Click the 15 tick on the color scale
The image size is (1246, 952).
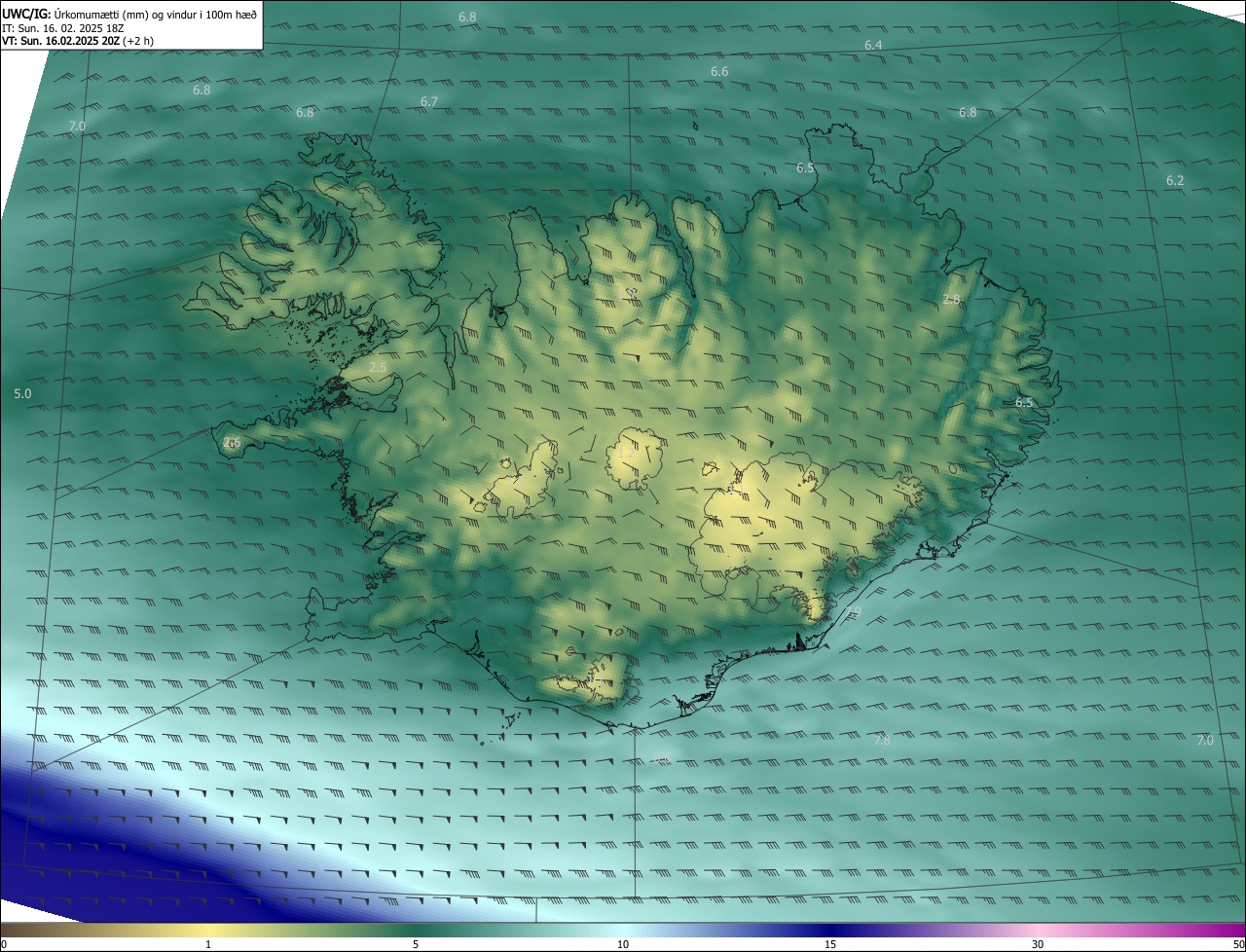[830, 944]
